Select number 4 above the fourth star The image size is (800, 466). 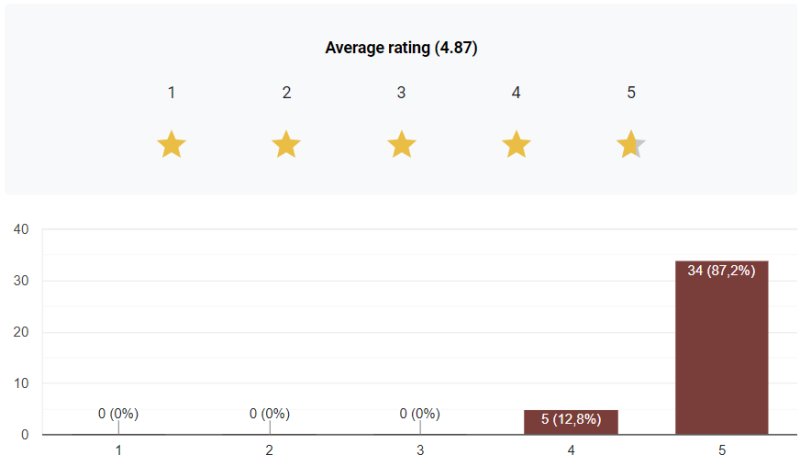pyautogui.click(x=516, y=93)
